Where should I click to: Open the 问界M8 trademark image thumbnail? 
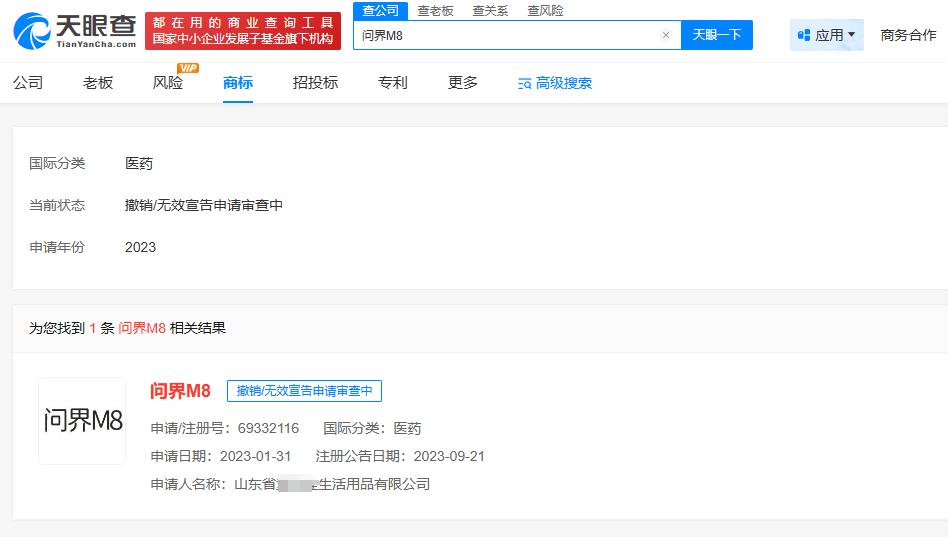coord(82,421)
